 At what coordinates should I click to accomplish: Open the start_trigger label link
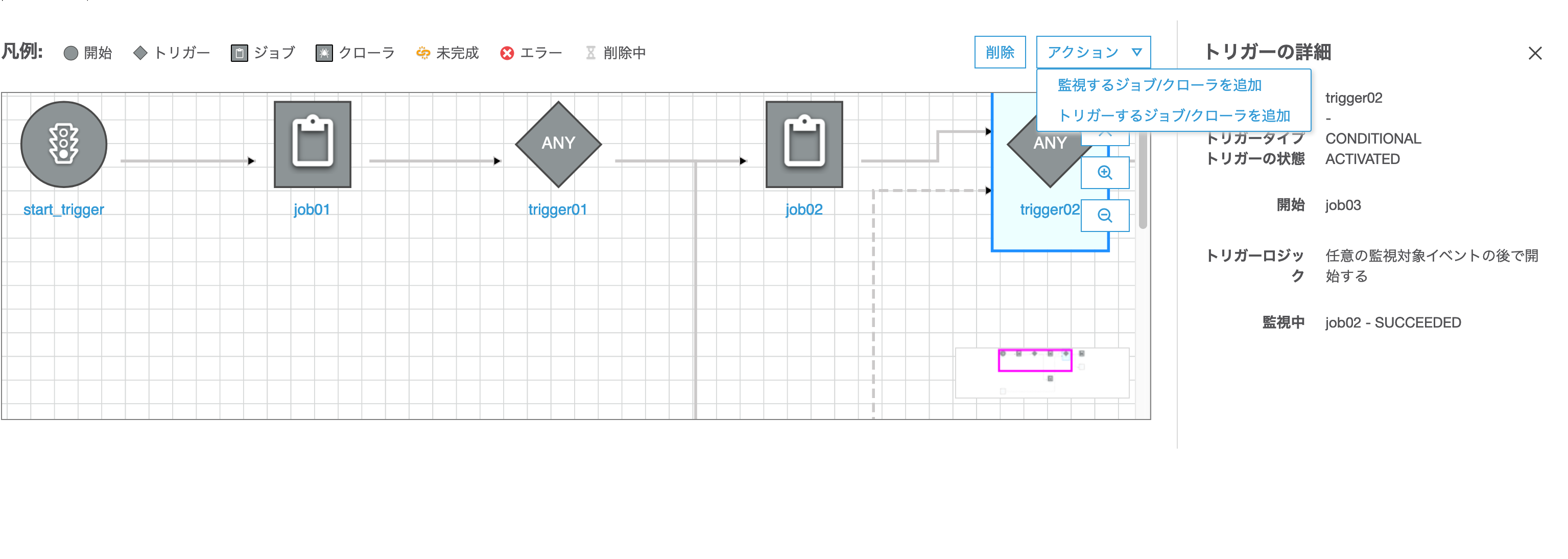(x=64, y=209)
